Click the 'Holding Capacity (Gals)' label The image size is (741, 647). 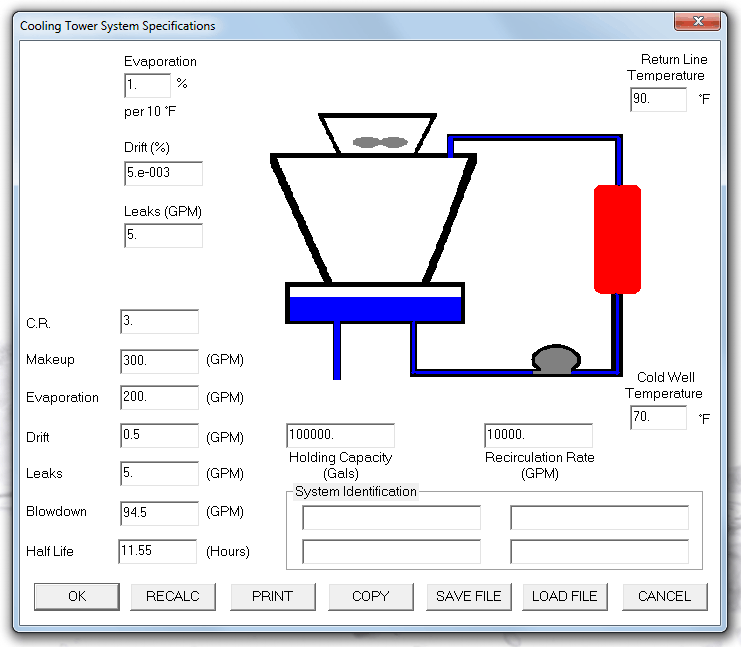point(341,465)
